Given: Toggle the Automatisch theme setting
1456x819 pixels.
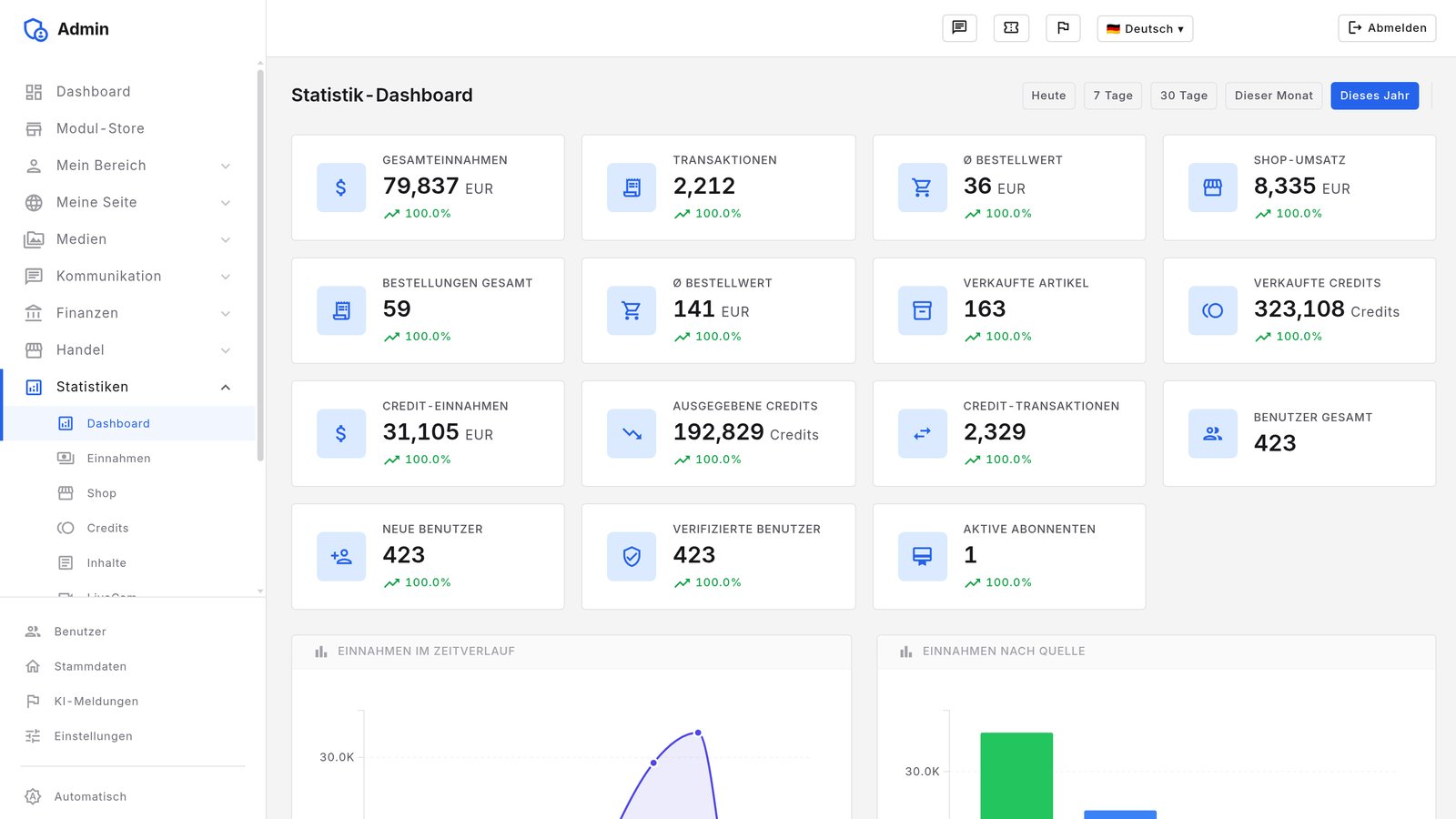Looking at the screenshot, I should pos(128,797).
